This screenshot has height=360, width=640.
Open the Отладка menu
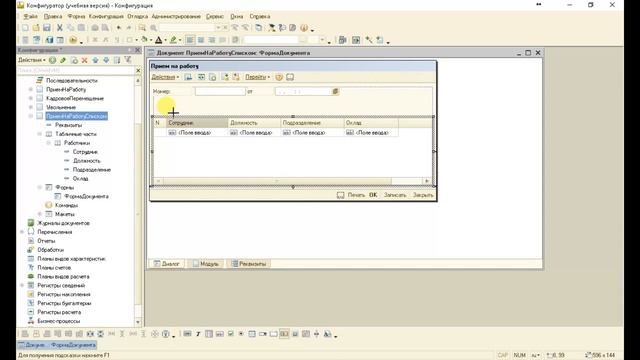point(138,17)
